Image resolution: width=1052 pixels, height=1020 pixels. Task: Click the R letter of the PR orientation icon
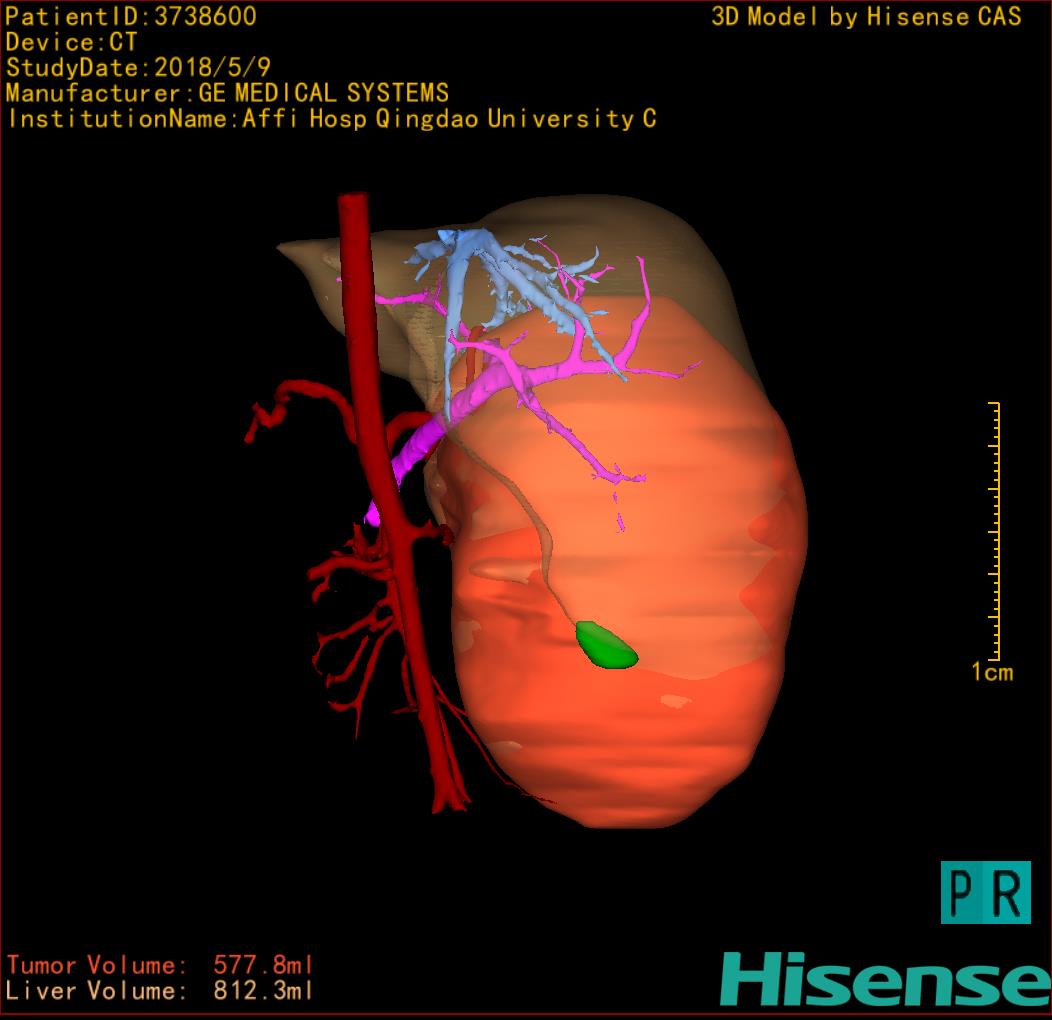1008,892
